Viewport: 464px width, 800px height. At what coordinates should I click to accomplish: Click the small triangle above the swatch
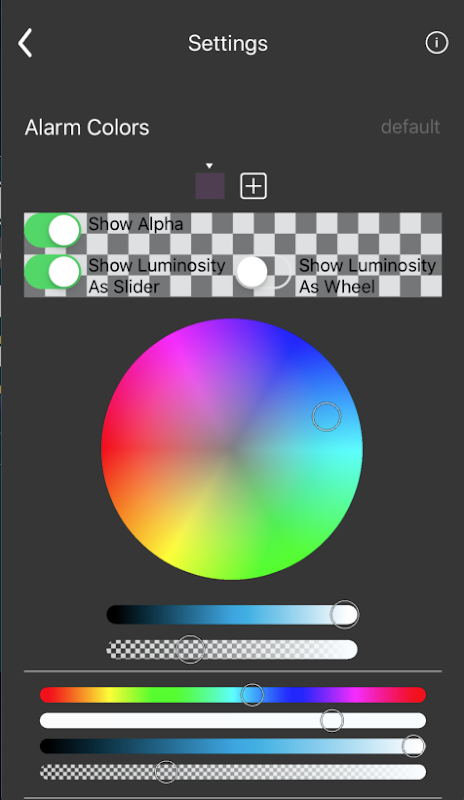[209, 166]
